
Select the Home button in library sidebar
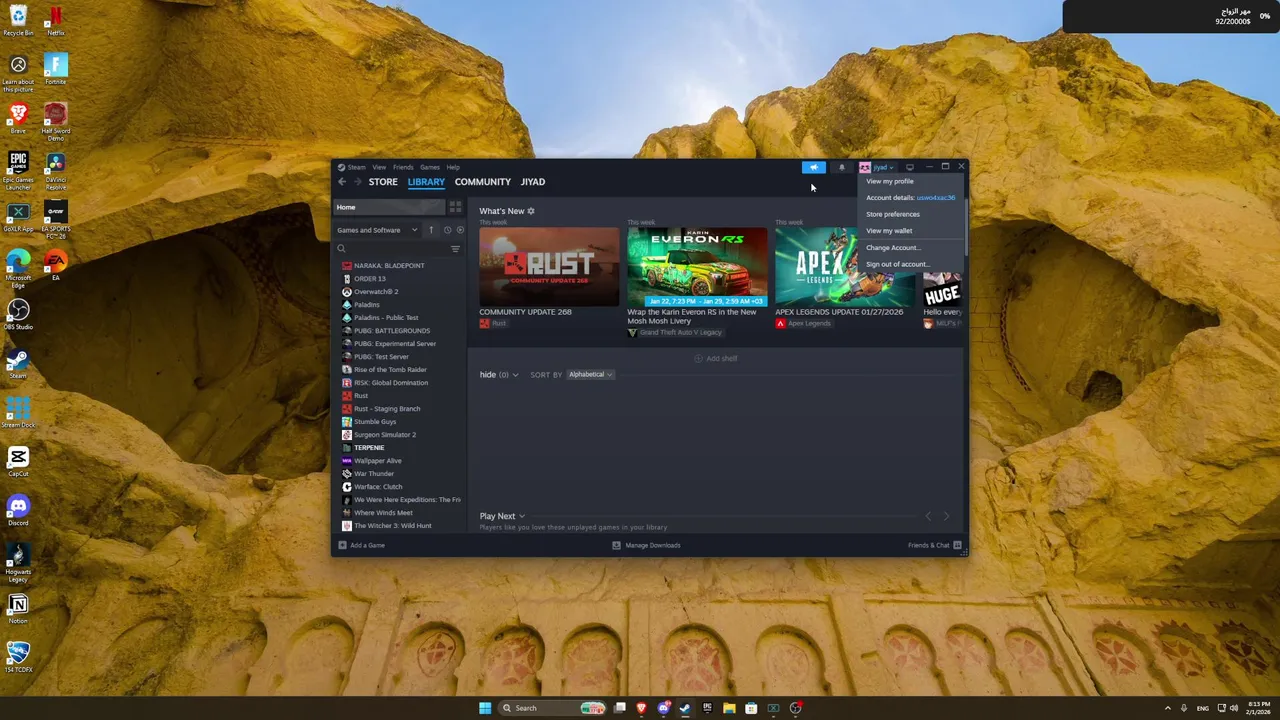tap(389, 207)
